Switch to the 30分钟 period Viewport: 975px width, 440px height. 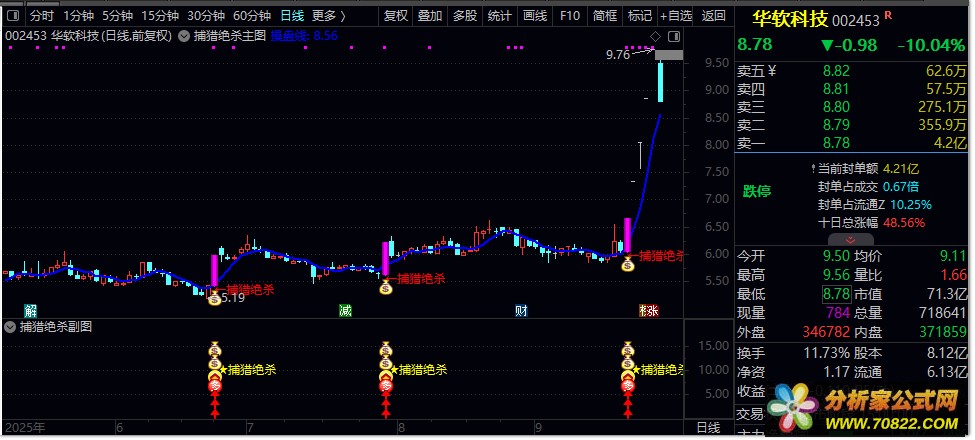click(x=206, y=16)
